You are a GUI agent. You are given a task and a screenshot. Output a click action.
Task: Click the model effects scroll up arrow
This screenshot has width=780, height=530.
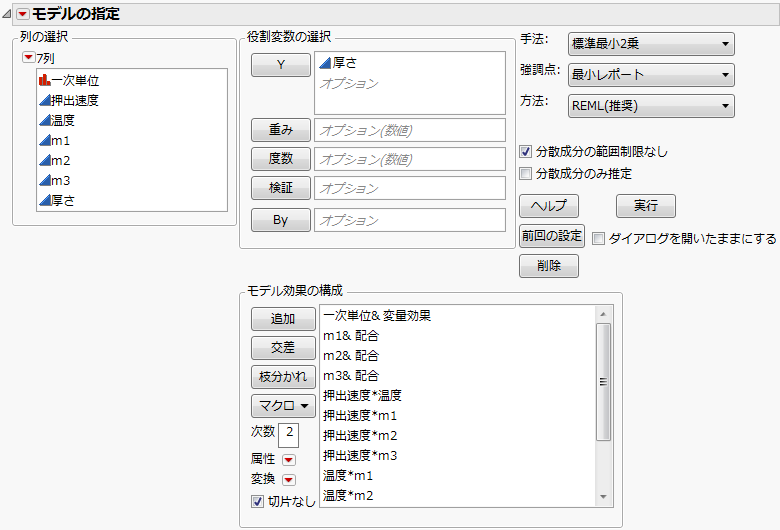coord(603,314)
